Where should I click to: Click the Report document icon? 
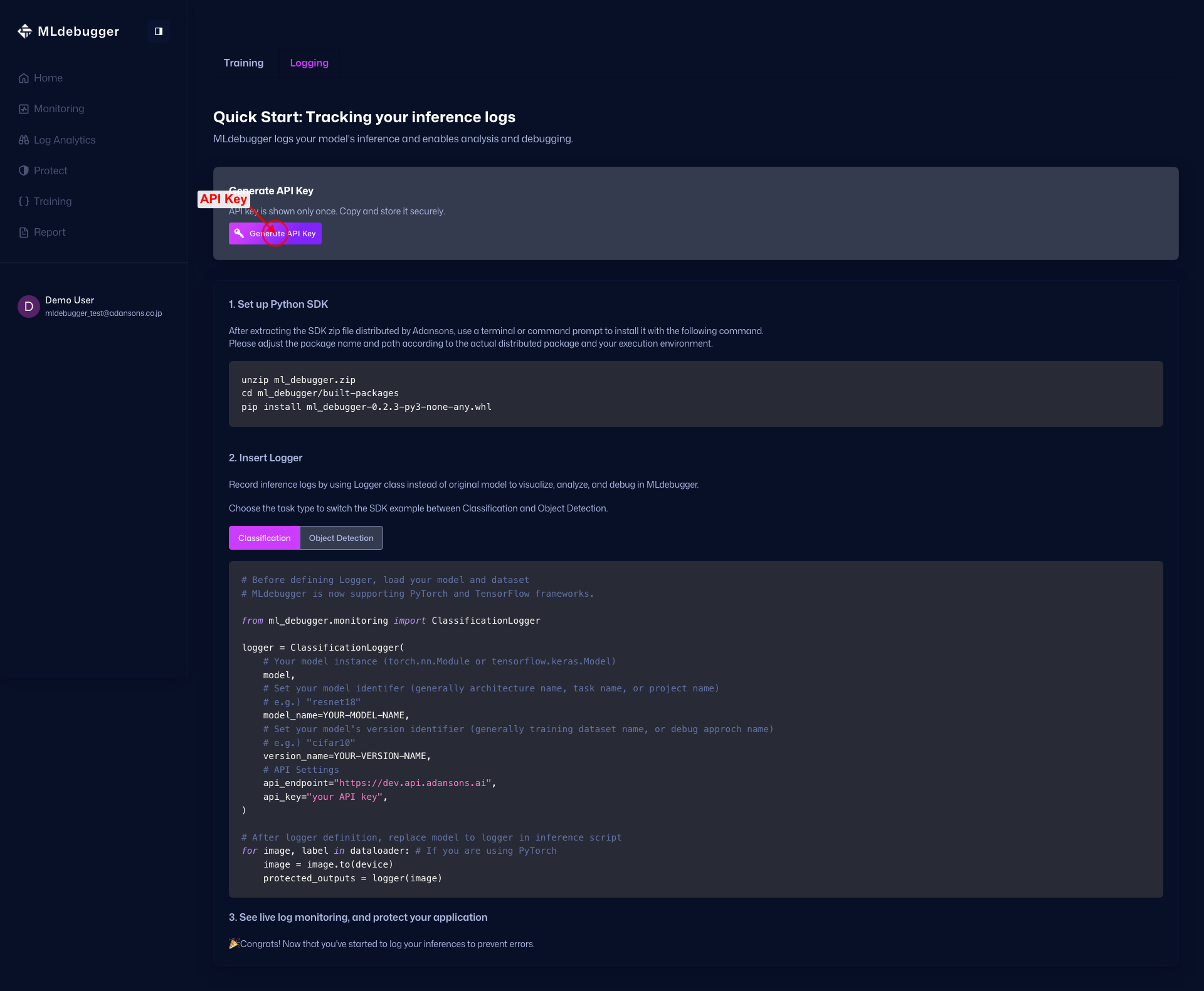[x=24, y=233]
